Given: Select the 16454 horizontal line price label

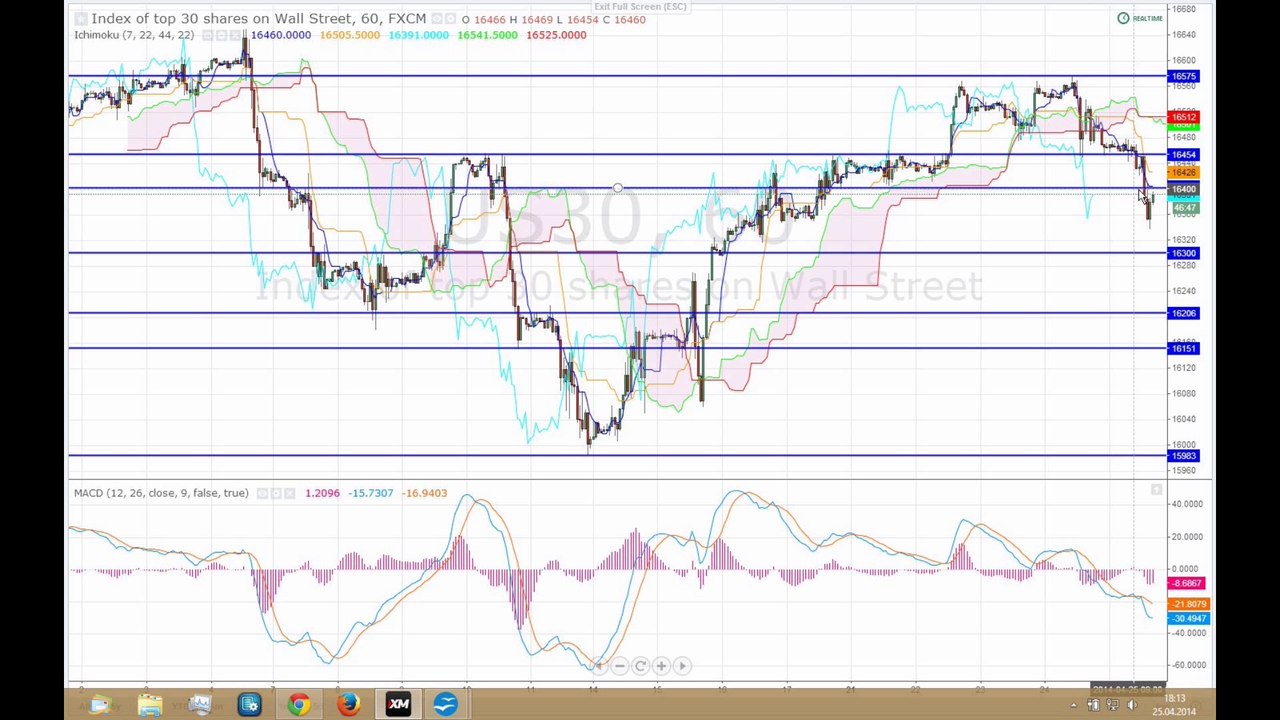Looking at the screenshot, I should [x=1183, y=155].
